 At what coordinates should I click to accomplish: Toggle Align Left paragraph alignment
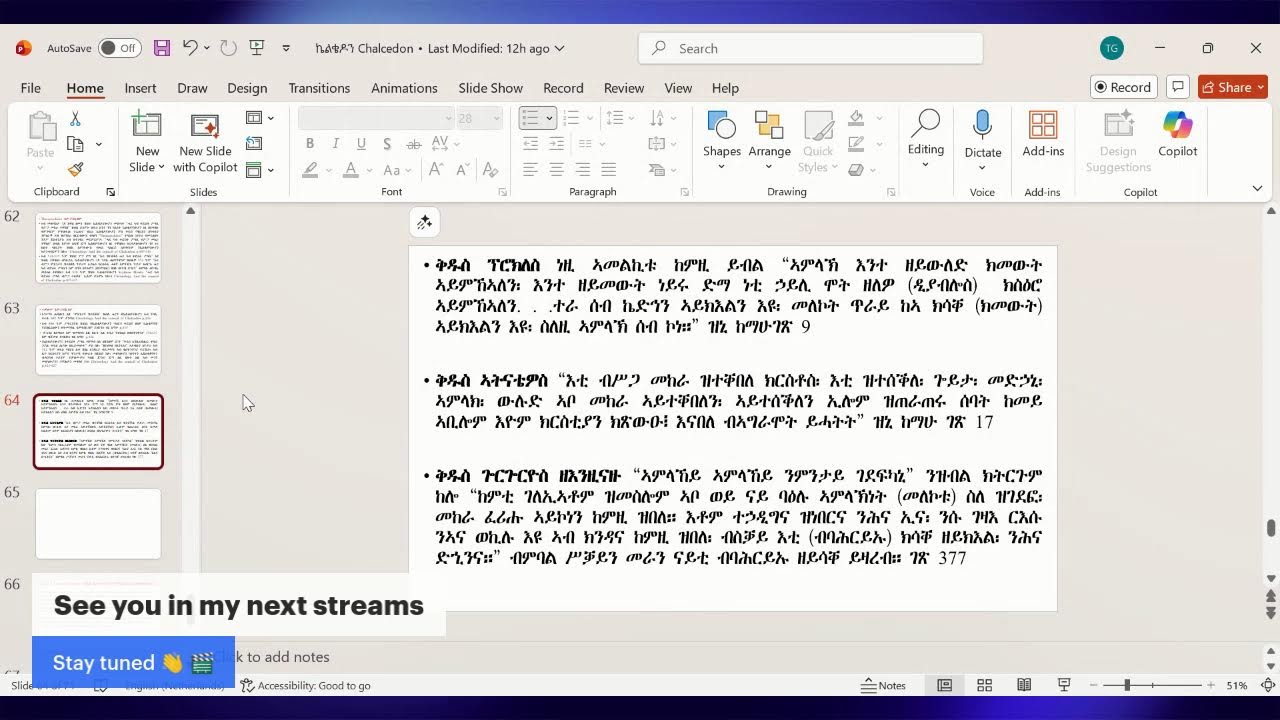(530, 170)
